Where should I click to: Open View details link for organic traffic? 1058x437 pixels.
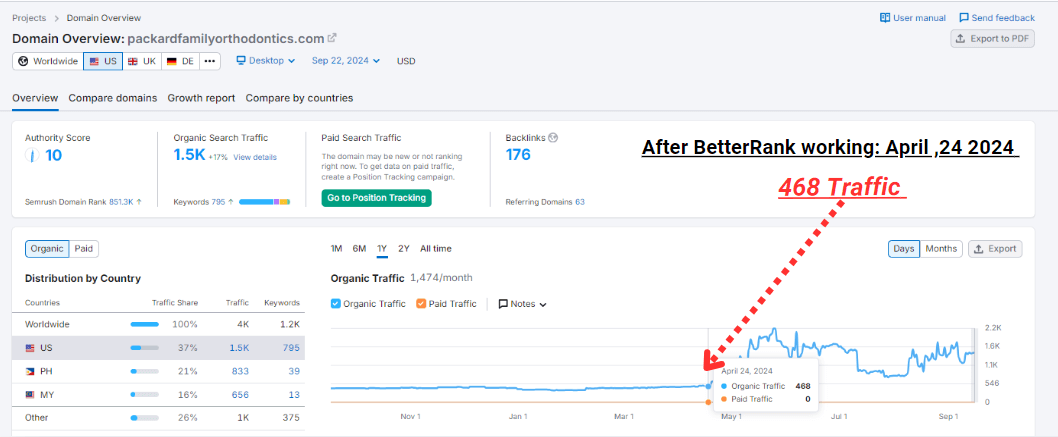[x=255, y=157]
